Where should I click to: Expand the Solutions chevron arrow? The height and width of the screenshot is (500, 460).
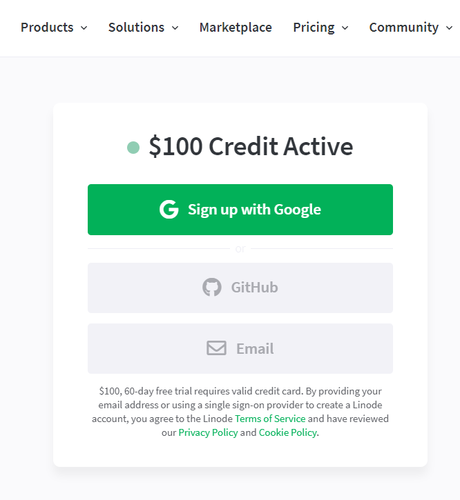pos(175,28)
